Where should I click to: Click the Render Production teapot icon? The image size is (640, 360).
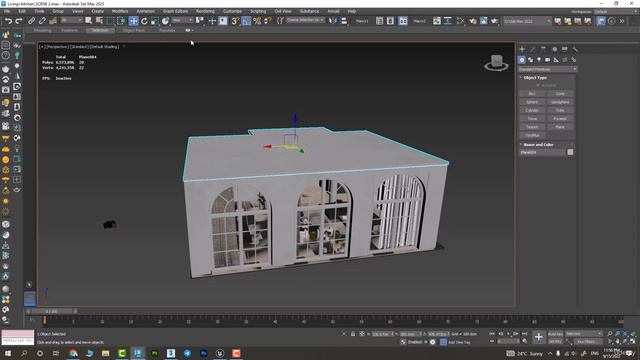point(494,21)
